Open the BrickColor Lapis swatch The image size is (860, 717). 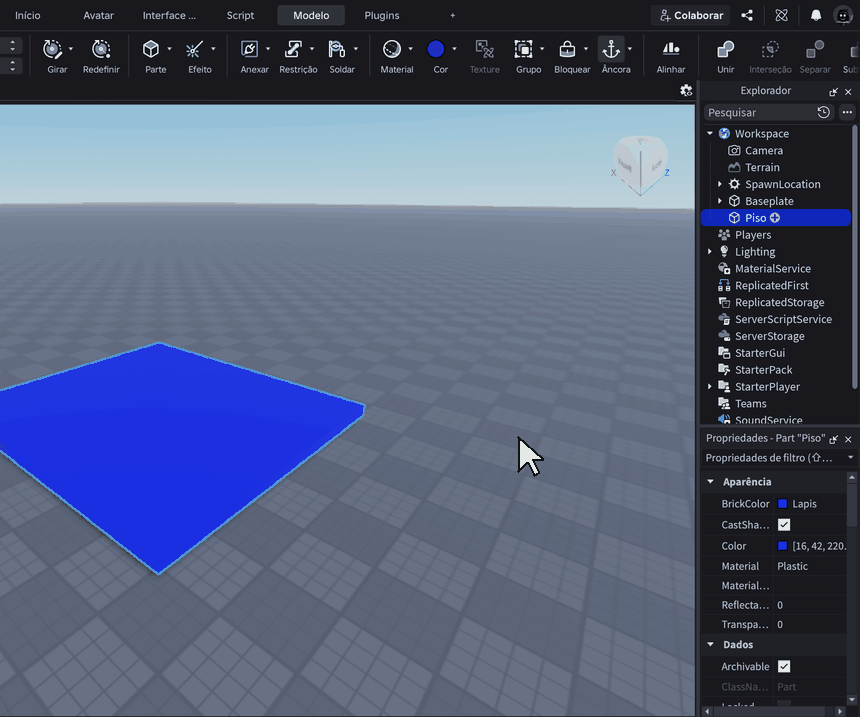(783, 504)
